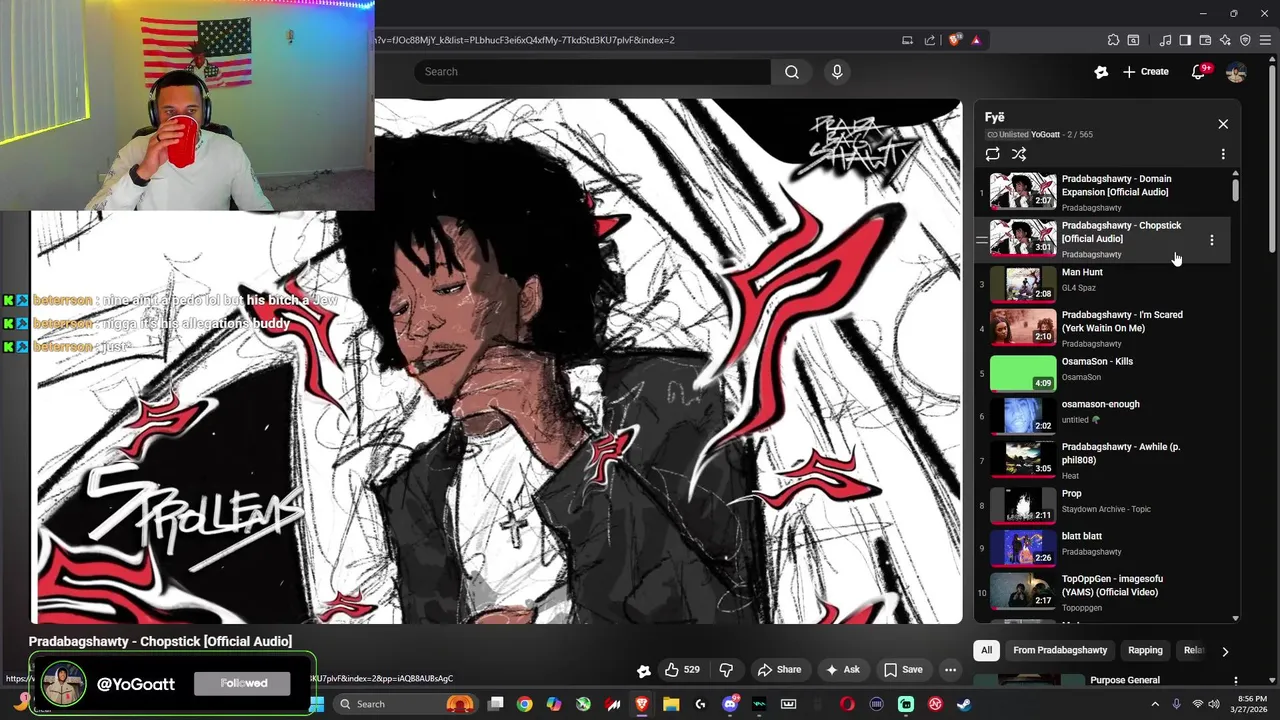
Task: Open three-dot menu for Purpose General video
Action: pos(1236,680)
